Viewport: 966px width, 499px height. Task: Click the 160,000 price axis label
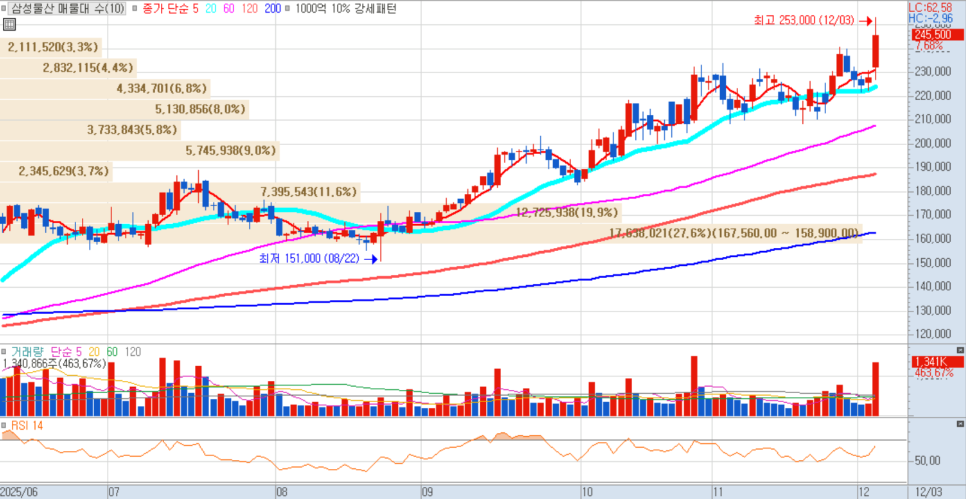932,238
